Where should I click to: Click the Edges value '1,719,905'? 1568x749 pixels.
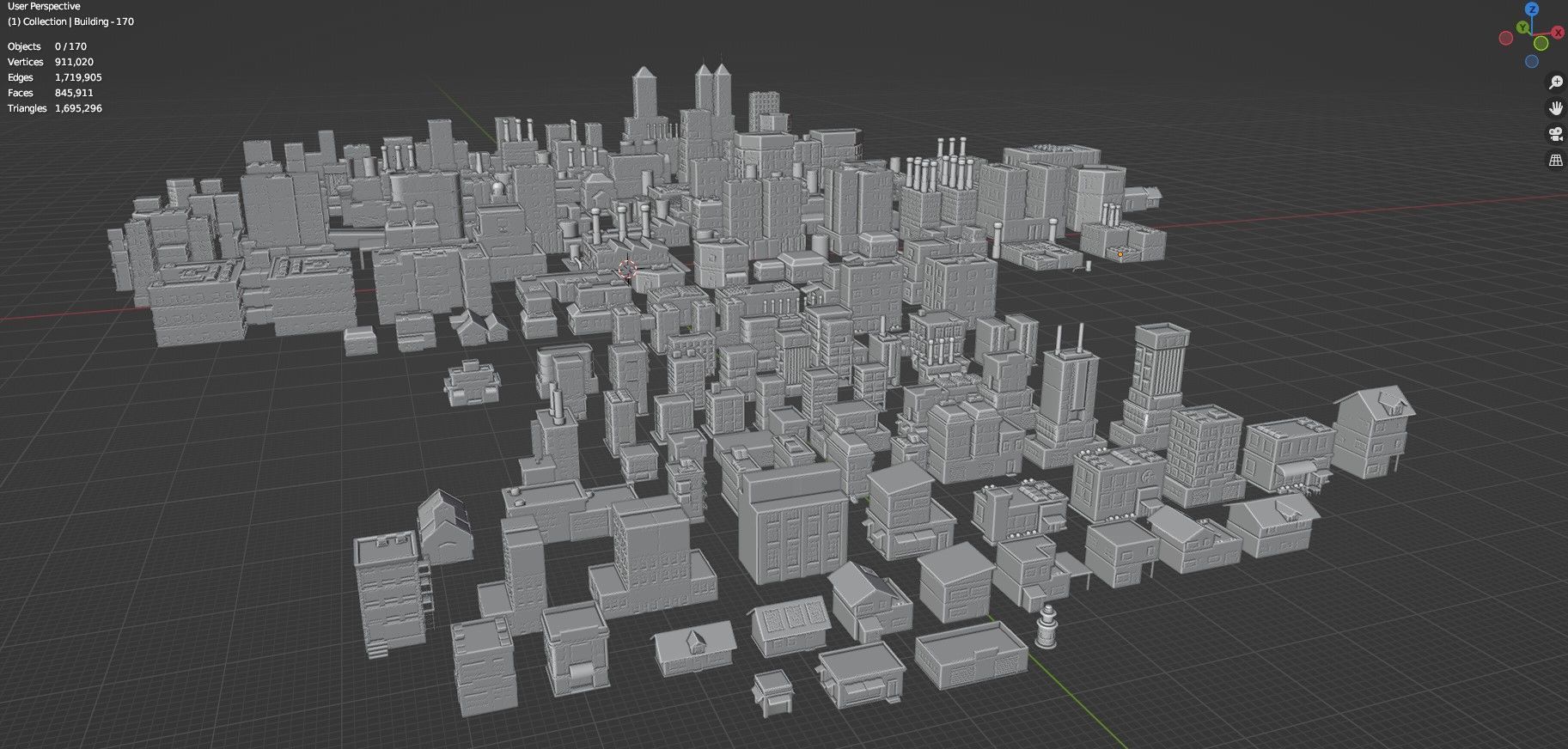pos(78,77)
